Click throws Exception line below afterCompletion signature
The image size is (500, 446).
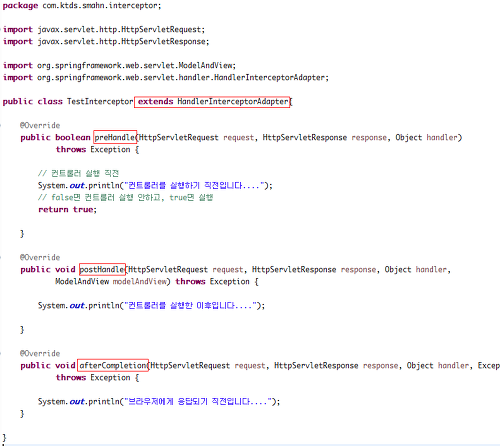point(97,377)
